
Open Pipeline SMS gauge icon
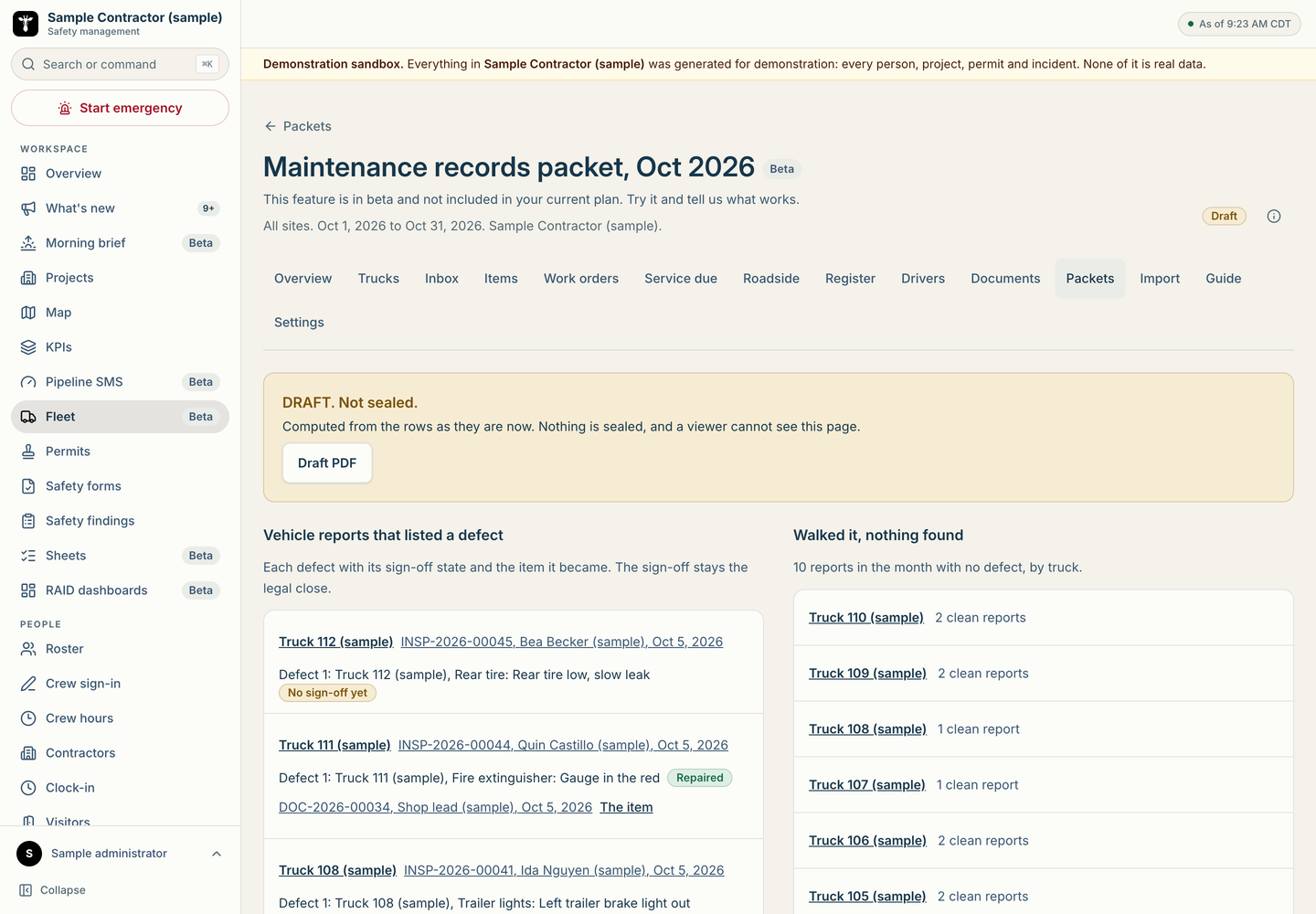pos(28,382)
